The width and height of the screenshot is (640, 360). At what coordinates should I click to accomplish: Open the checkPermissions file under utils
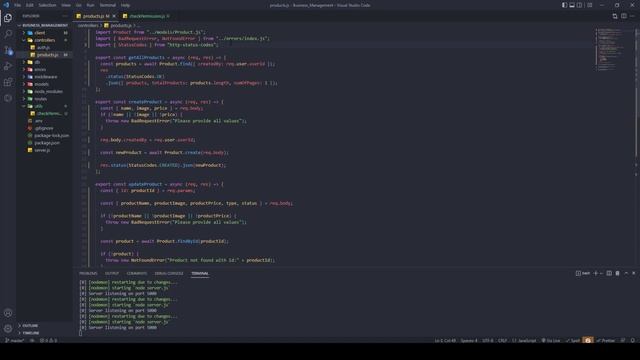click(x=44, y=113)
